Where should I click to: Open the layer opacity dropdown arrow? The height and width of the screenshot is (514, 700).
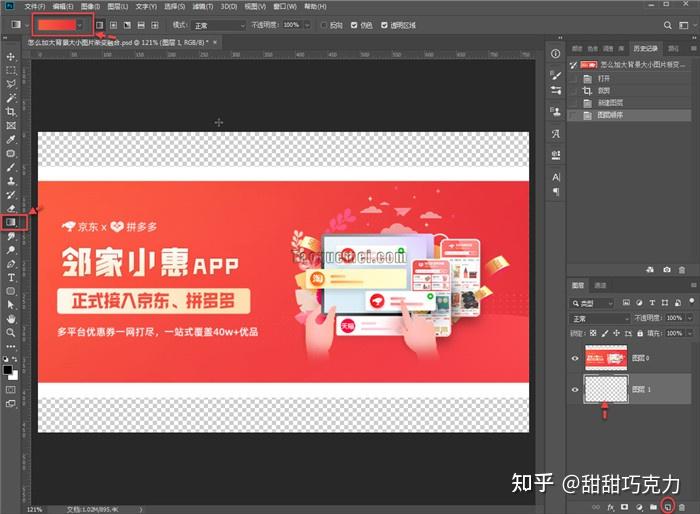[690, 318]
